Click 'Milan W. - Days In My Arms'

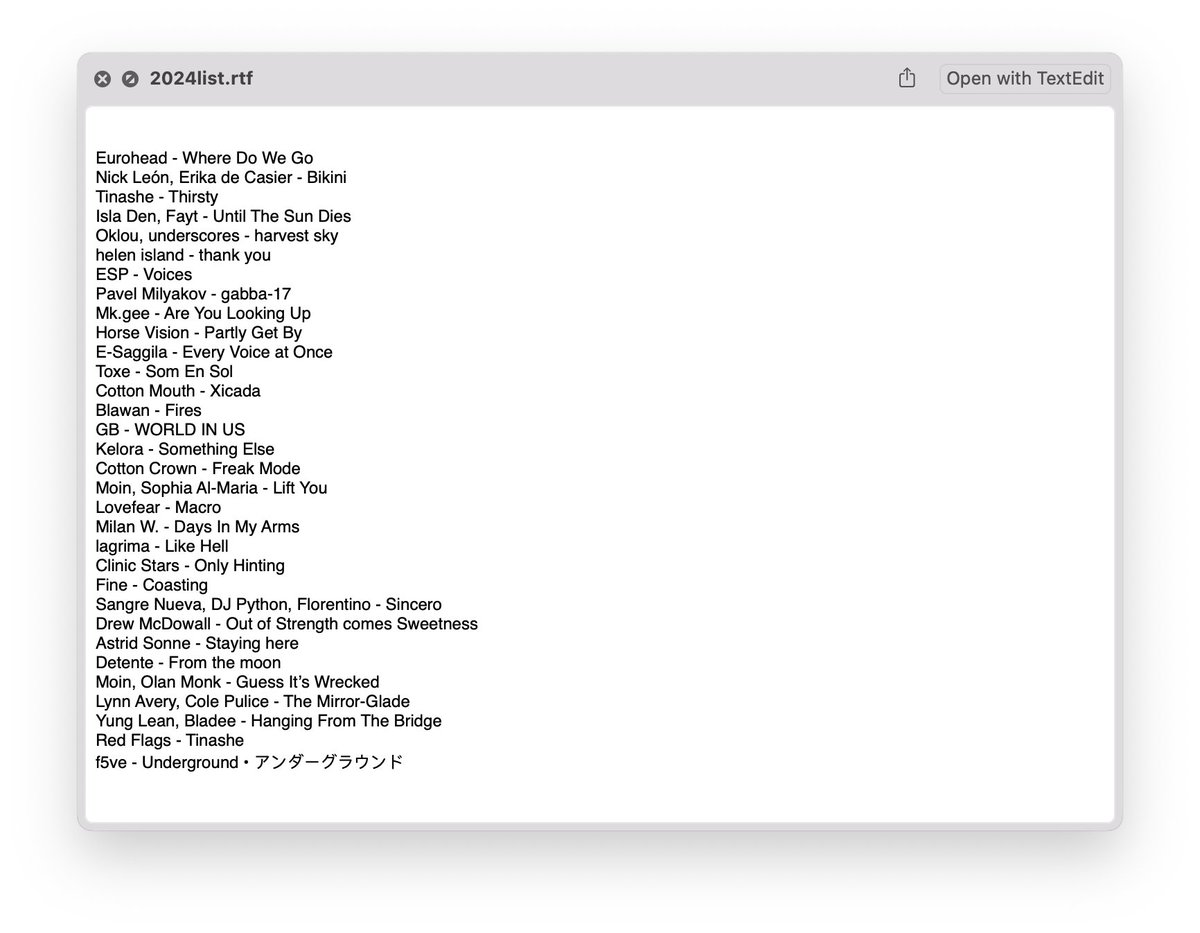coord(197,527)
